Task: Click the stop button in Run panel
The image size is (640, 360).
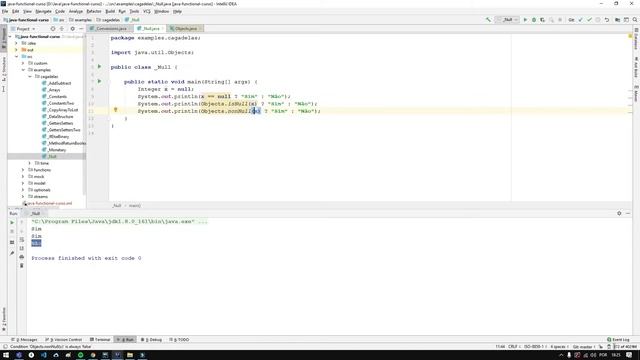Action: coord(12,231)
